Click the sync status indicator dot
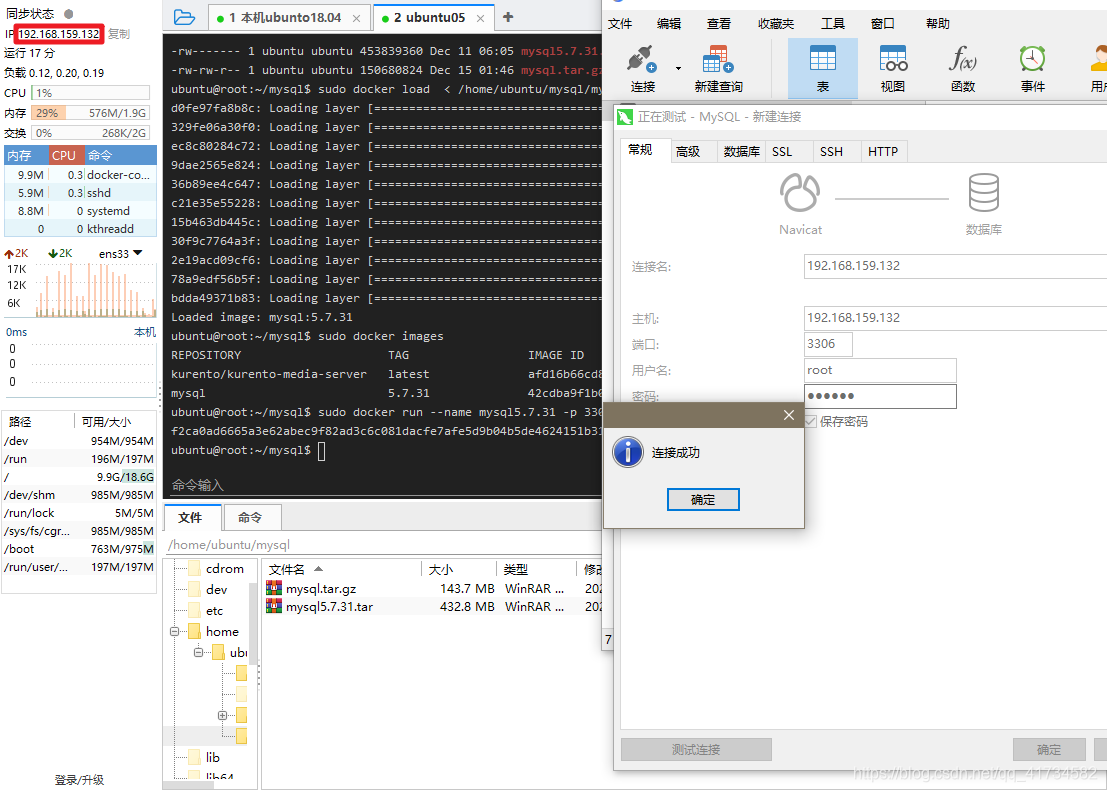 click(68, 13)
